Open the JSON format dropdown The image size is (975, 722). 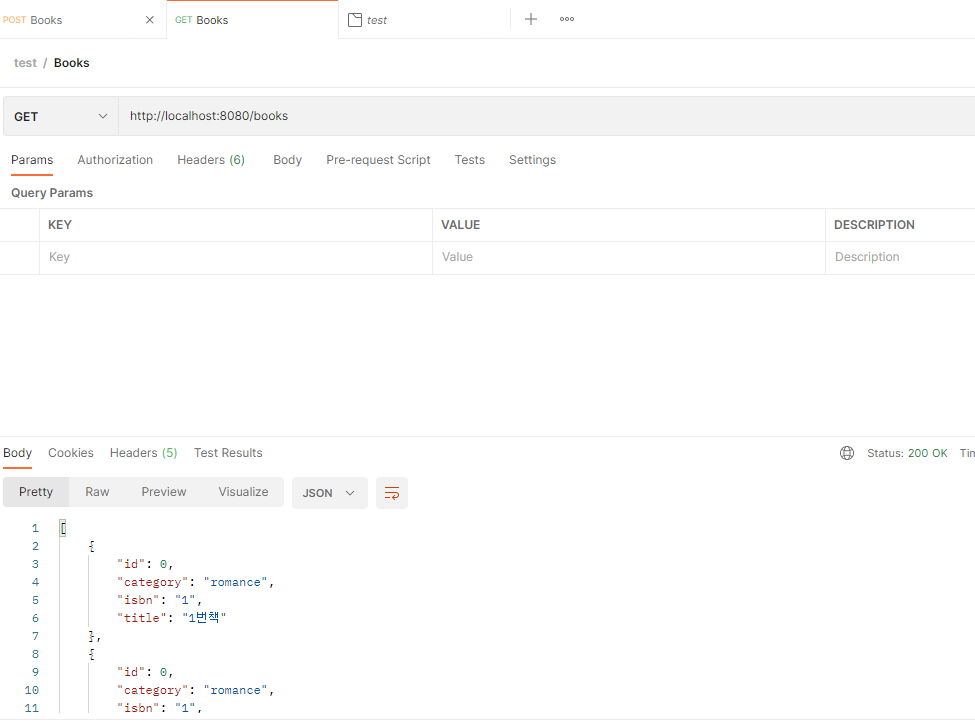330,493
